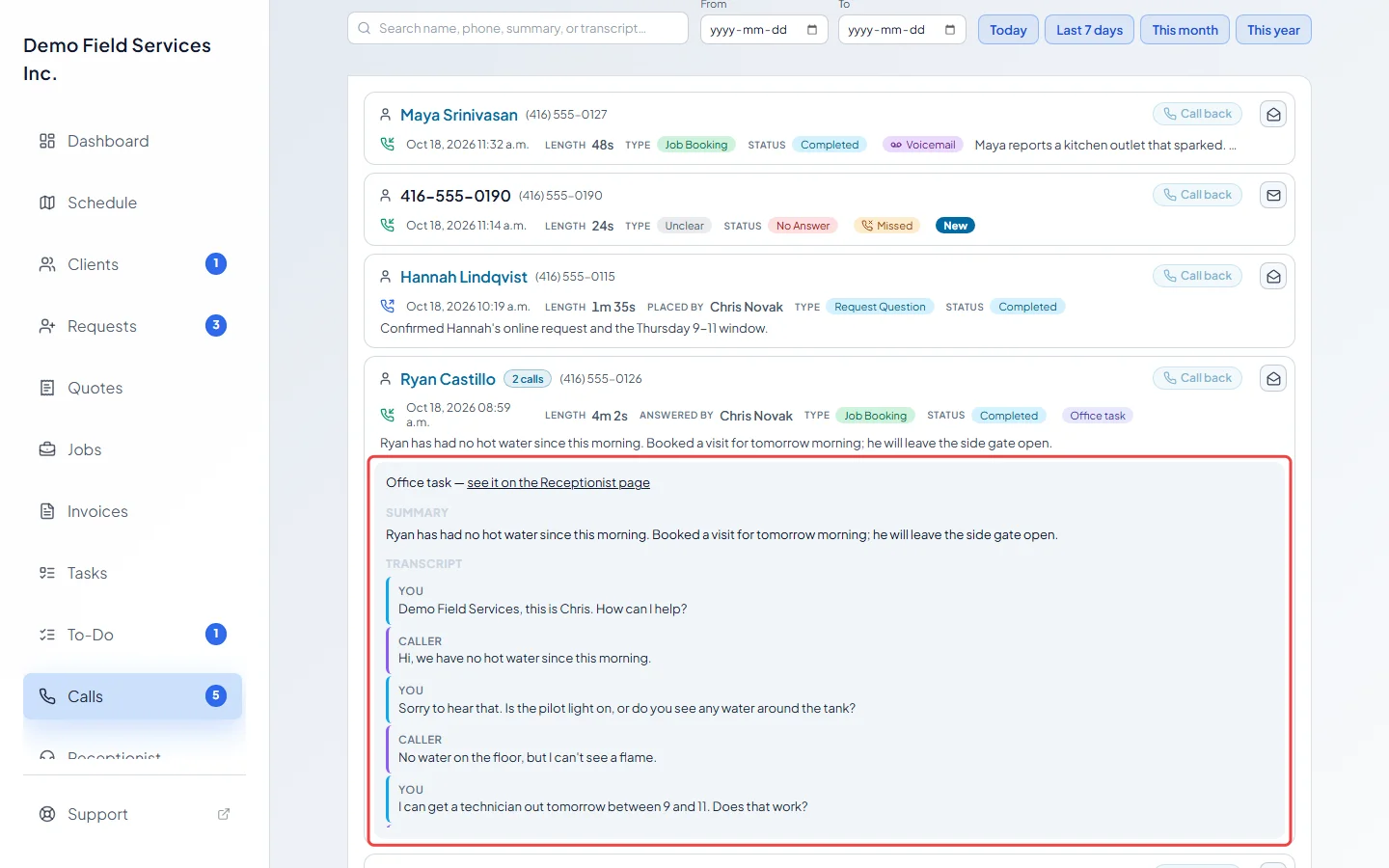Click the person icon beside Ryan Castillo
Screen dimensions: 1389x868
pyautogui.click(x=386, y=379)
